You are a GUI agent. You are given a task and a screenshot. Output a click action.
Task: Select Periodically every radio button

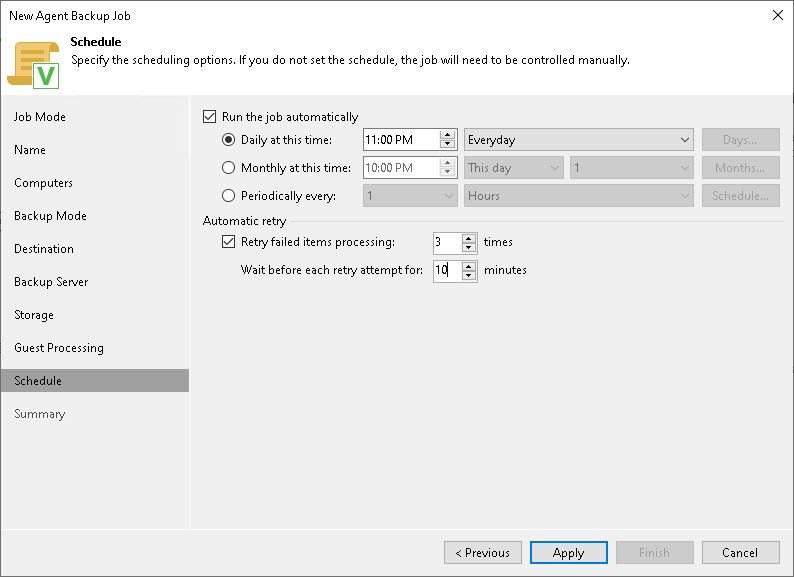coord(229,196)
